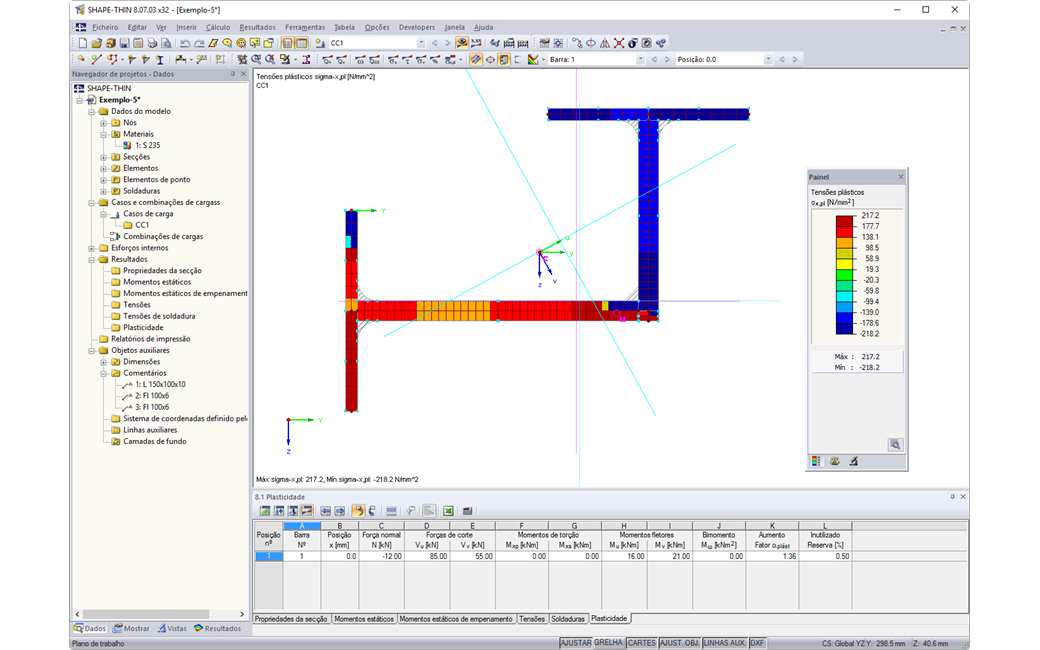Toggle the show values x.xx icon
The image size is (1040, 650).
click(x=476, y=43)
